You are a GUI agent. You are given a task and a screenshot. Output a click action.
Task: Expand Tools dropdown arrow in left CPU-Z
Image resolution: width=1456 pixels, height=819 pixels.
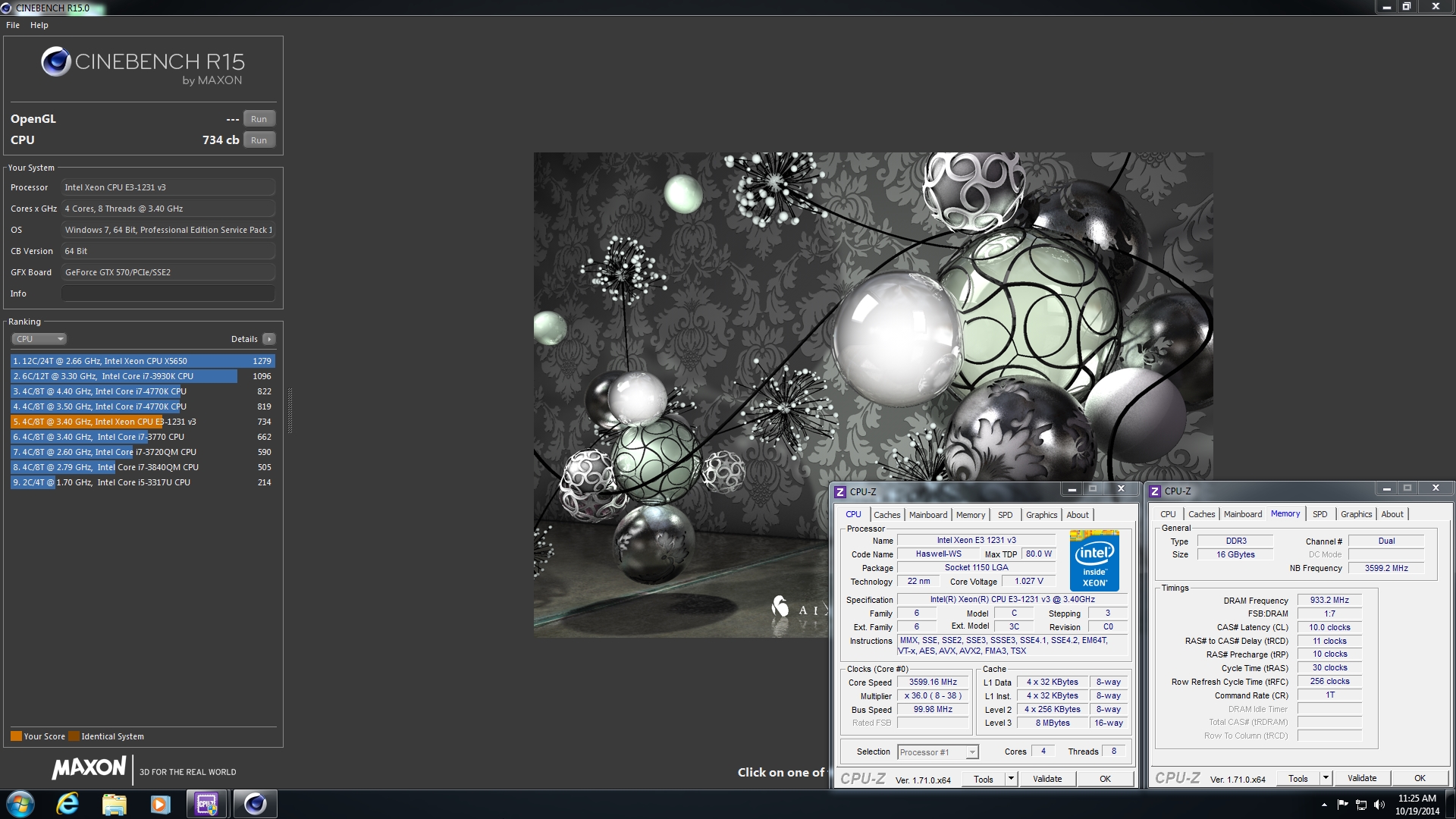point(1011,779)
